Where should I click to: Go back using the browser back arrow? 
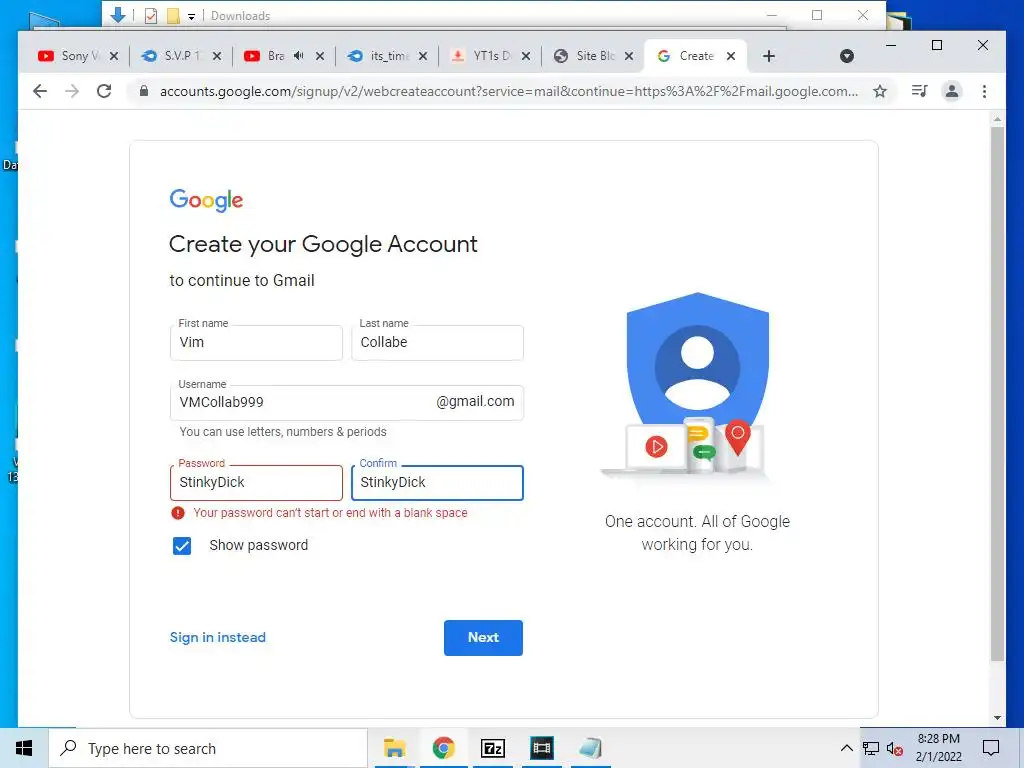click(40, 91)
